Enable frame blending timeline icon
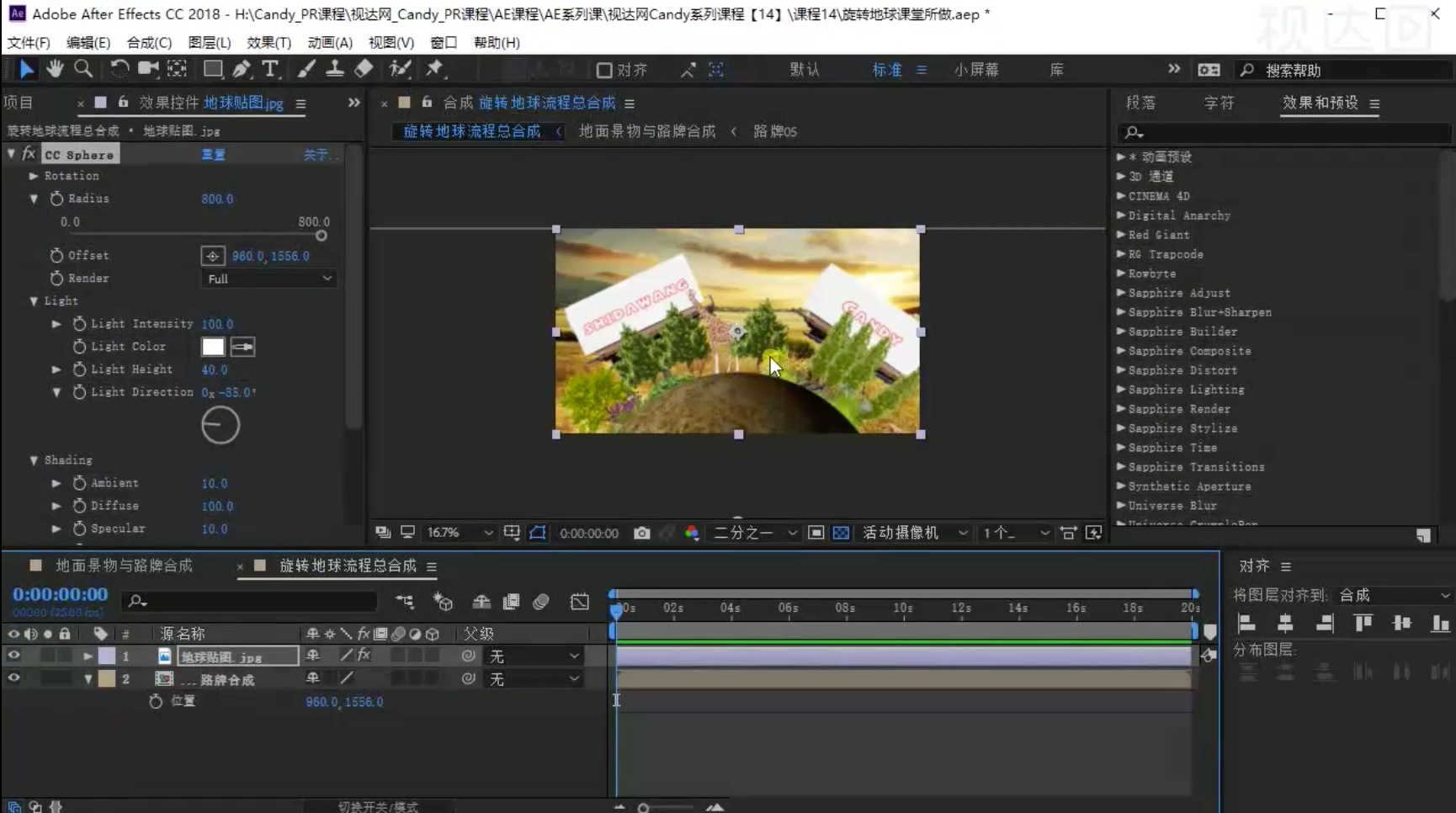This screenshot has height=813, width=1456. (x=511, y=602)
